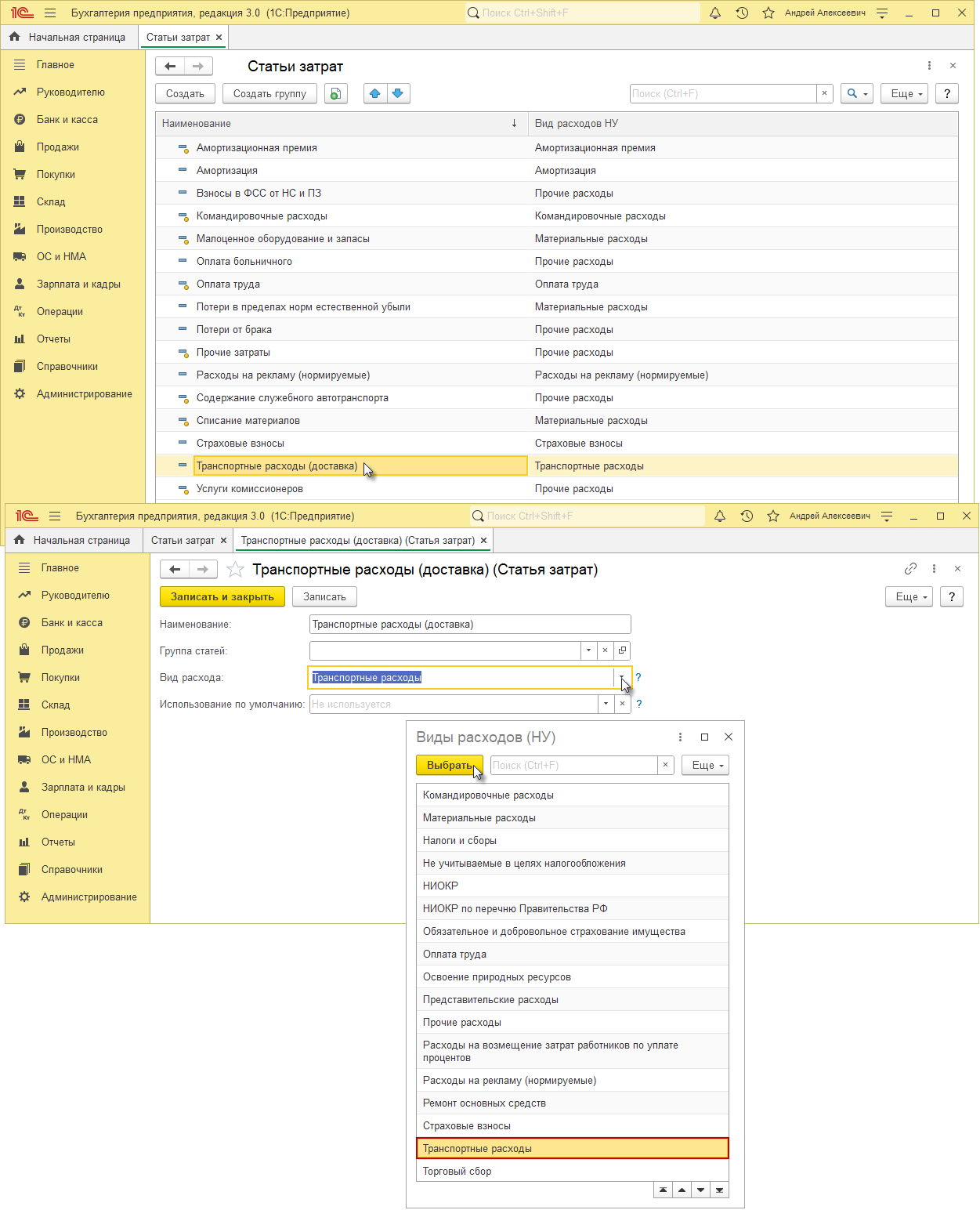The height and width of the screenshot is (1210, 980).
Task: Click search field in Виды расходов dialog
Action: [574, 765]
